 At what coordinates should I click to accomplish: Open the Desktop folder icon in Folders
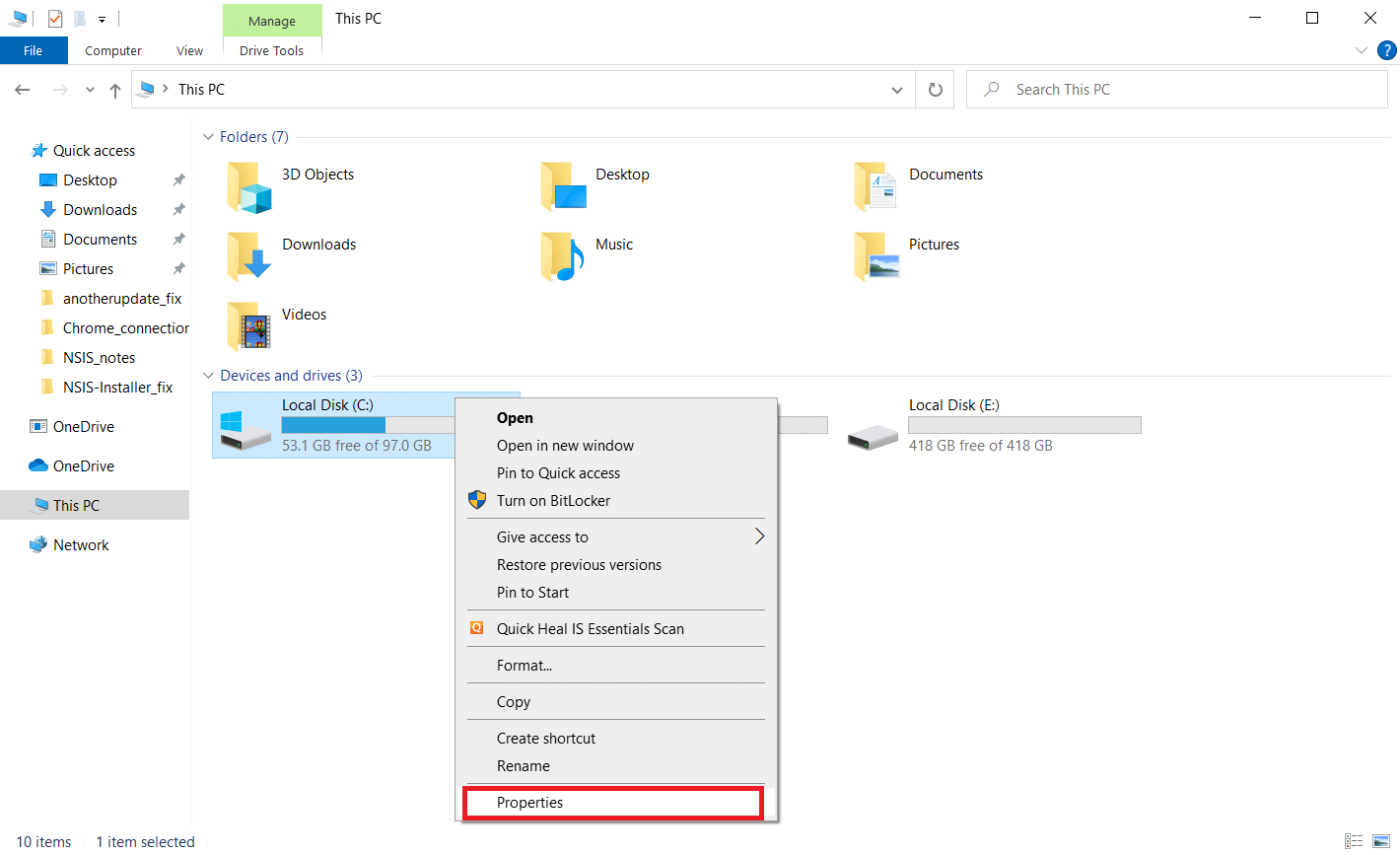pos(564,187)
